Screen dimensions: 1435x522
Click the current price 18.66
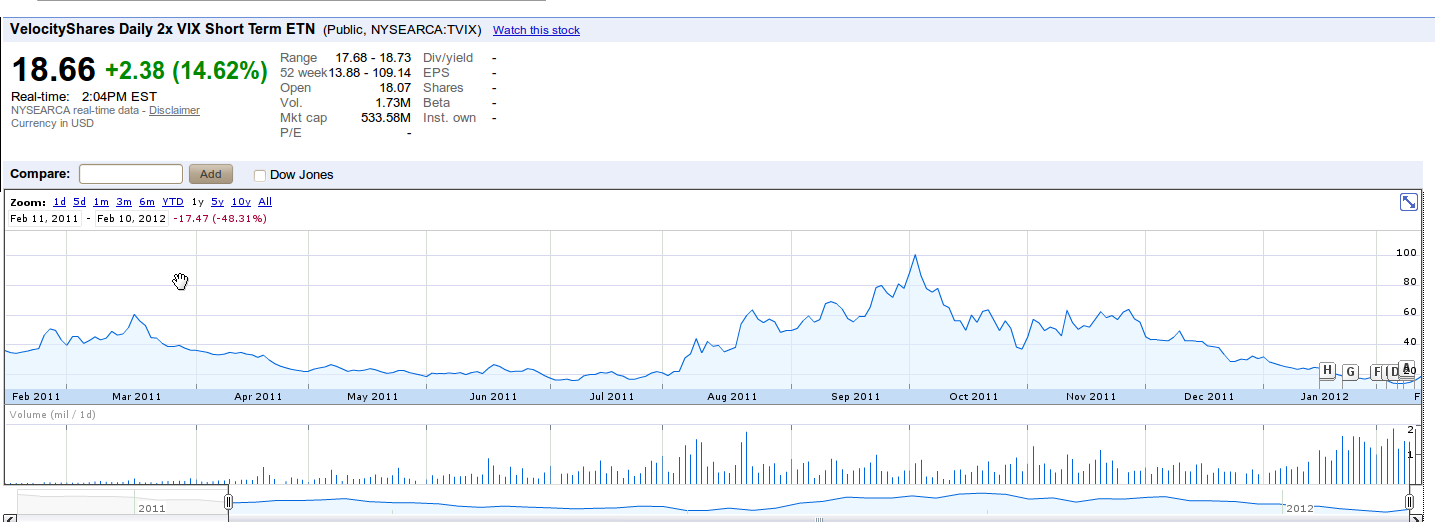(x=53, y=70)
